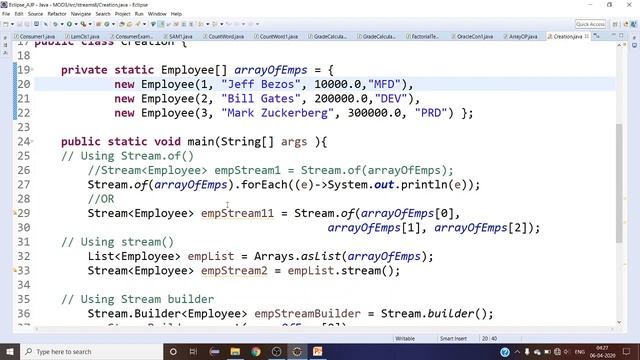Open the New Java Class dropdown arrow
The image size is (640, 360).
click(113, 24)
